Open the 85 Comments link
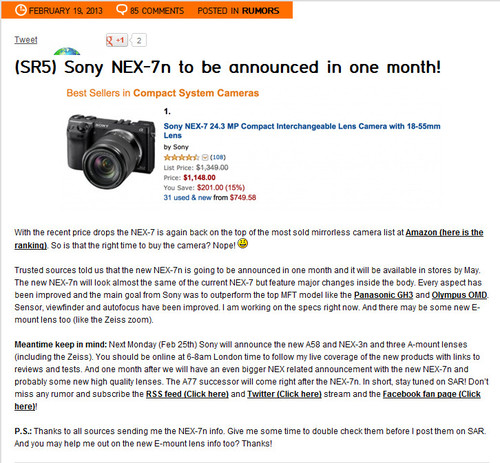Viewport: 500px width, 463px height. click(x=157, y=11)
